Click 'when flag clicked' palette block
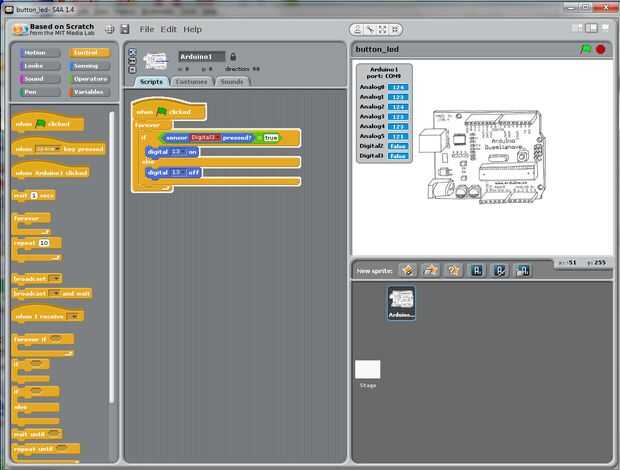This screenshot has width=620, height=470. 48,123
